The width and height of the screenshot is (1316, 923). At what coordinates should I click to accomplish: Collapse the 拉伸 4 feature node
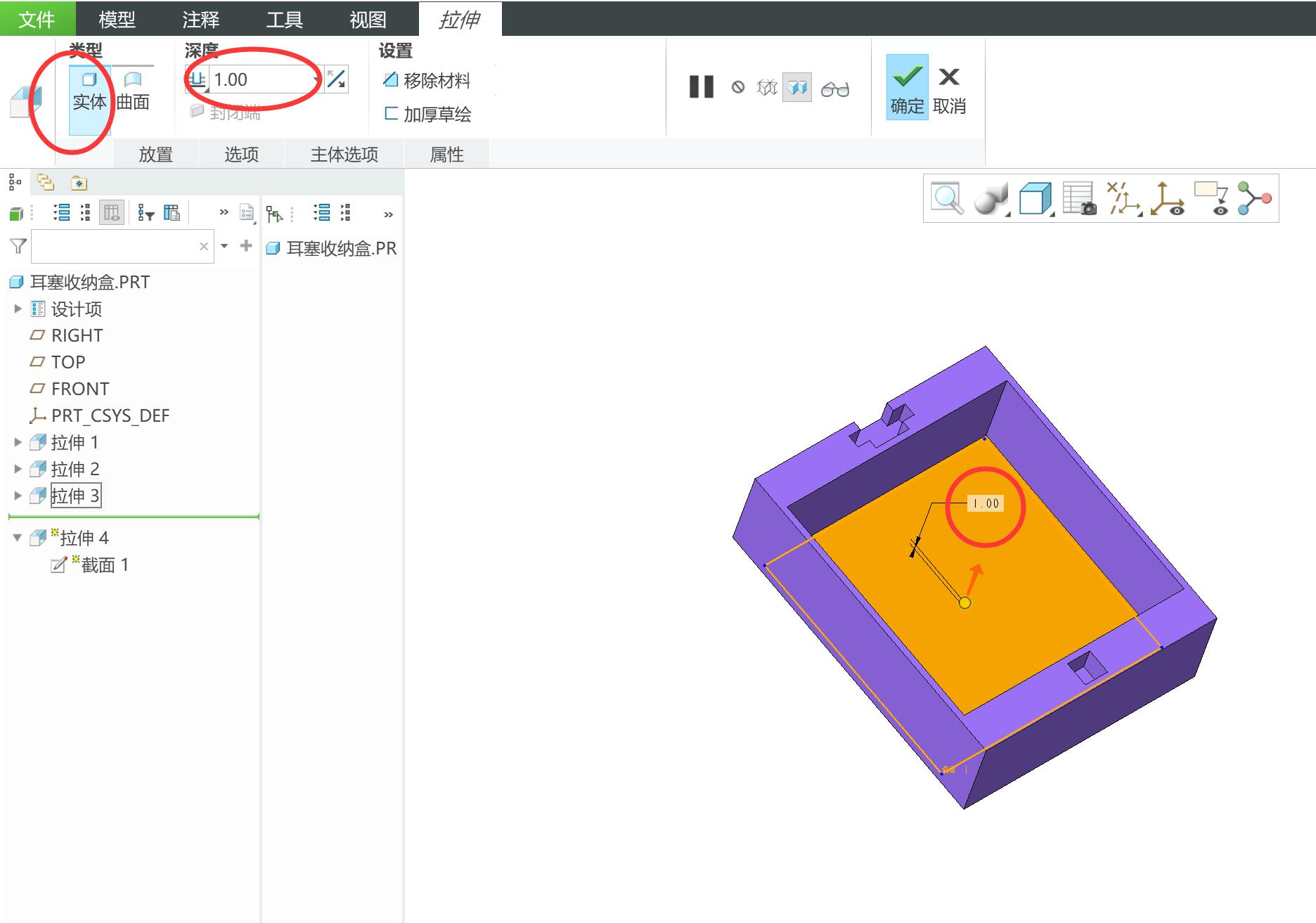pyautogui.click(x=18, y=538)
